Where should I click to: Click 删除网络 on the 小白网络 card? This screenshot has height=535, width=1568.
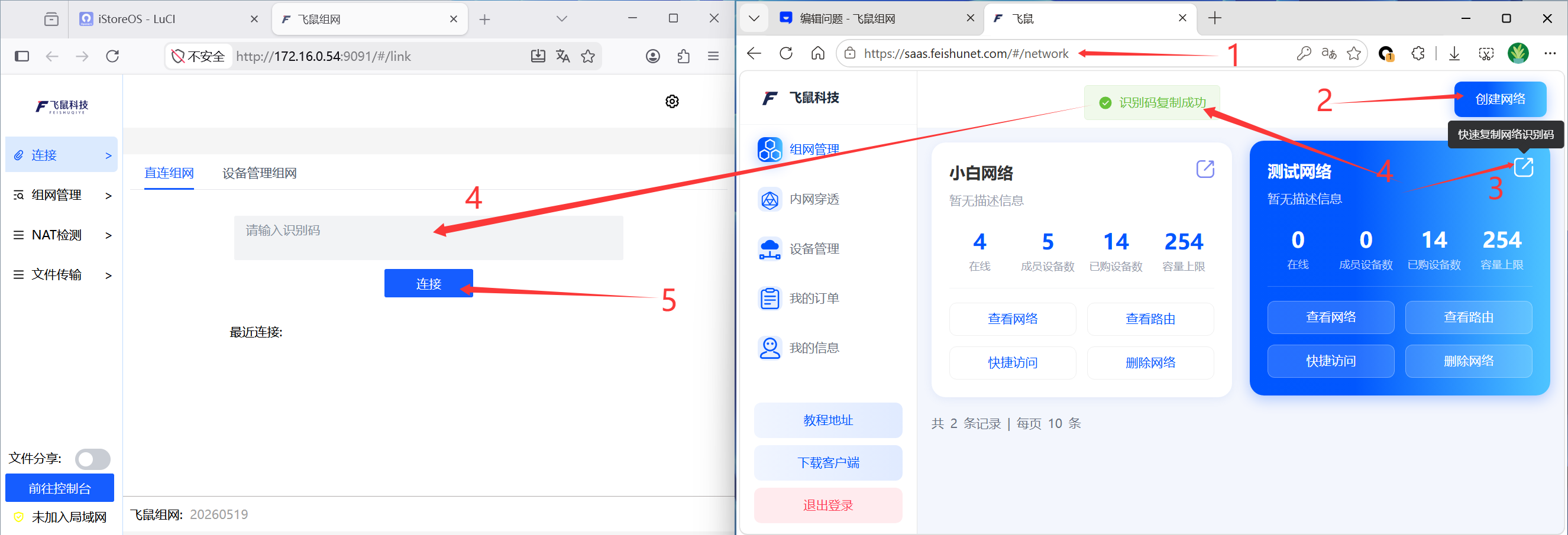[1150, 363]
